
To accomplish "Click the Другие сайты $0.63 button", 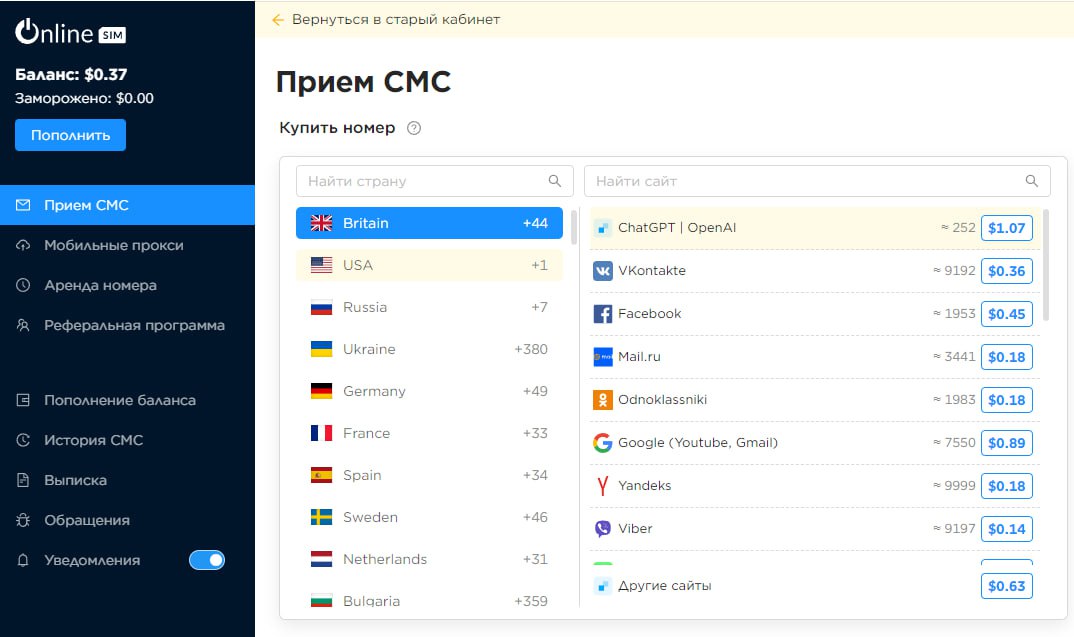I will pyautogui.click(x=1006, y=586).
